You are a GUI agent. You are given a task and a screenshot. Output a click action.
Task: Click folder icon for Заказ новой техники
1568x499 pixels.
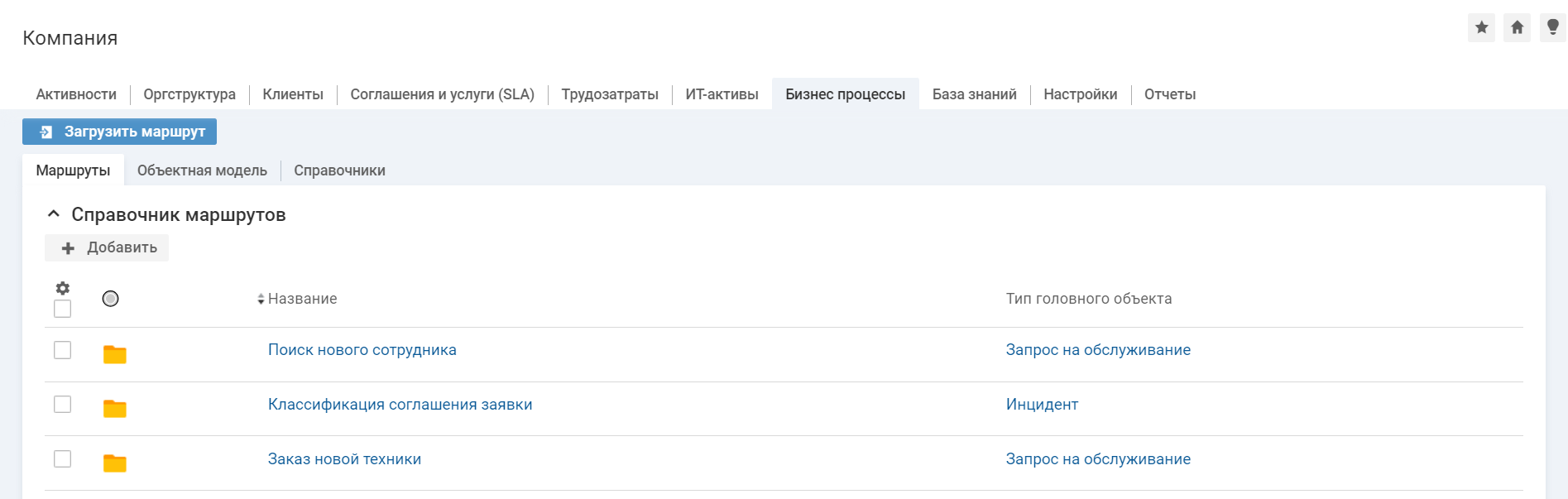pyautogui.click(x=114, y=463)
